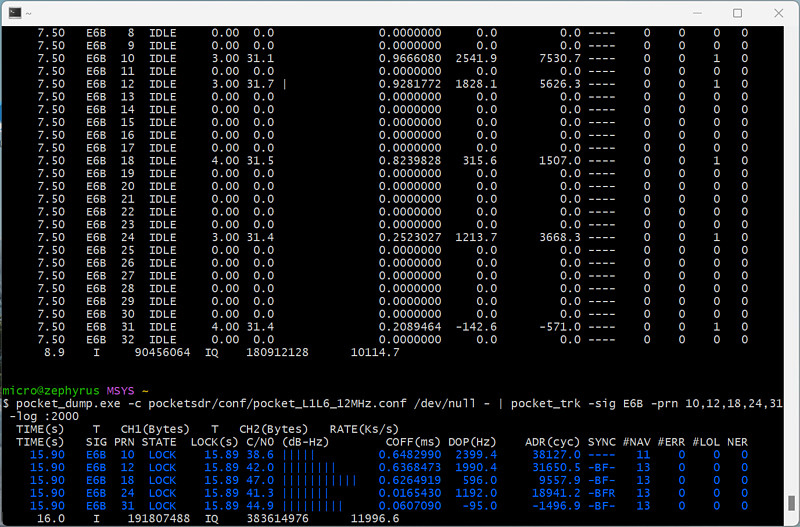Click the C/N0 column header

260,442
